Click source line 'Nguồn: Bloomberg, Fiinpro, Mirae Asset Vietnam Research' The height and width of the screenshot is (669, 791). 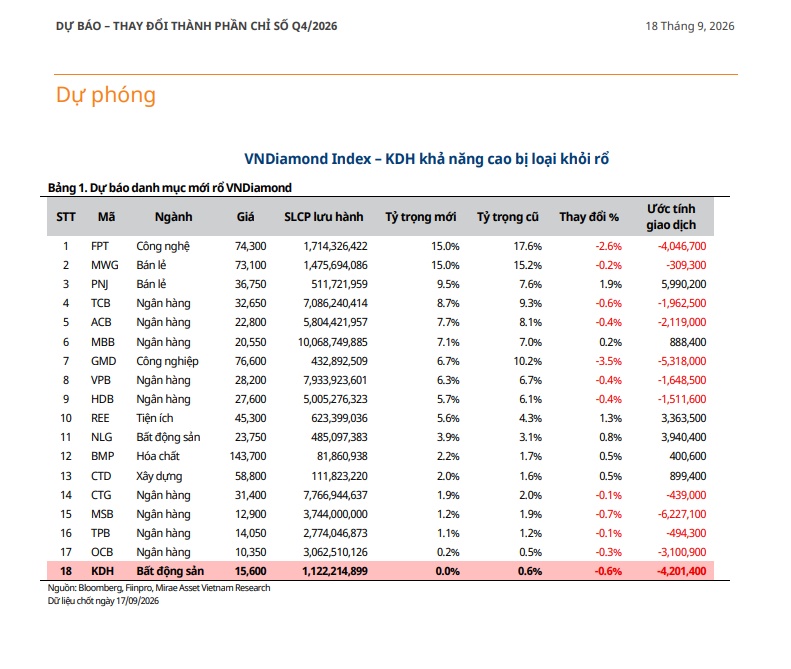pos(159,588)
